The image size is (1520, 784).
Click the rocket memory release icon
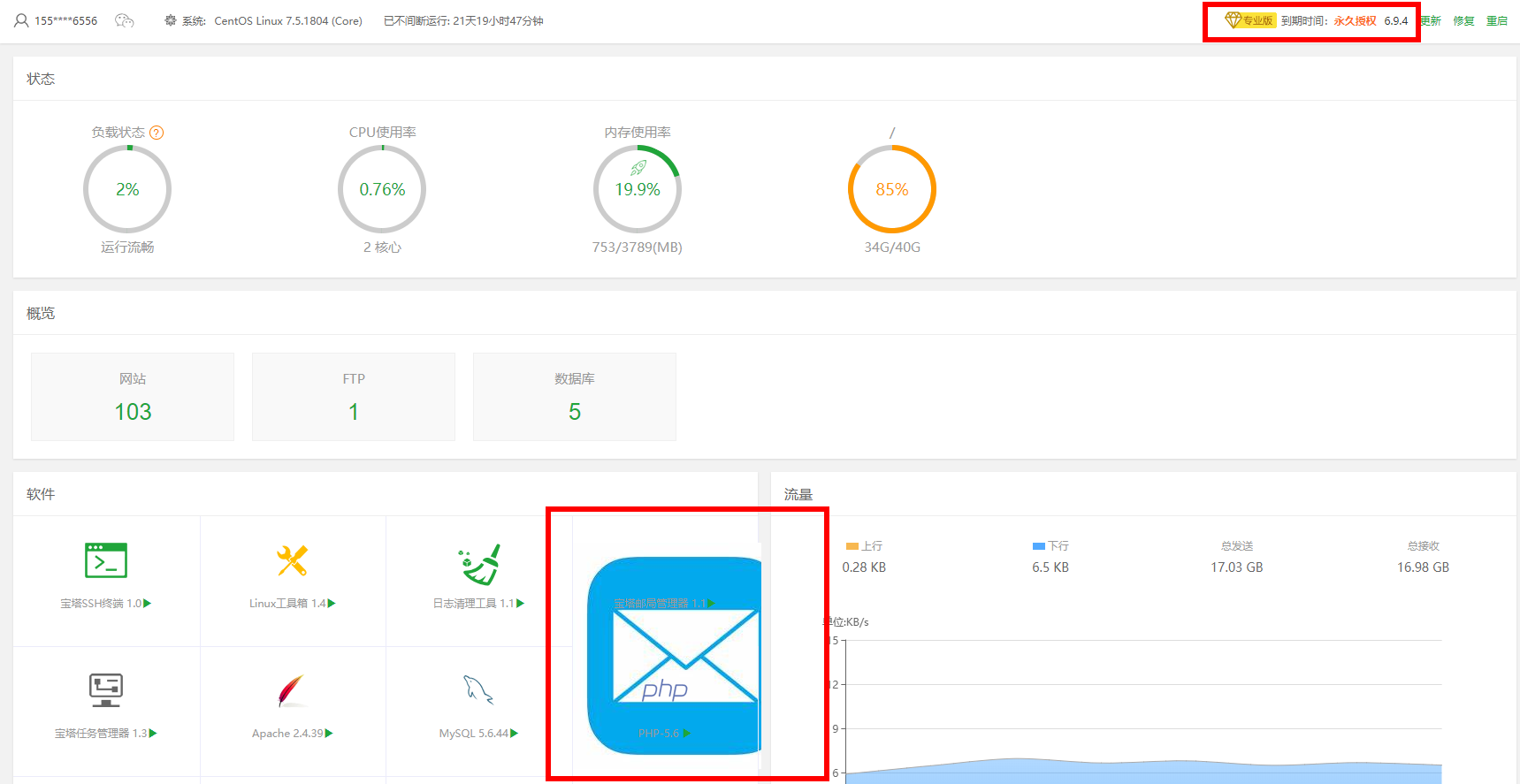coord(638,168)
